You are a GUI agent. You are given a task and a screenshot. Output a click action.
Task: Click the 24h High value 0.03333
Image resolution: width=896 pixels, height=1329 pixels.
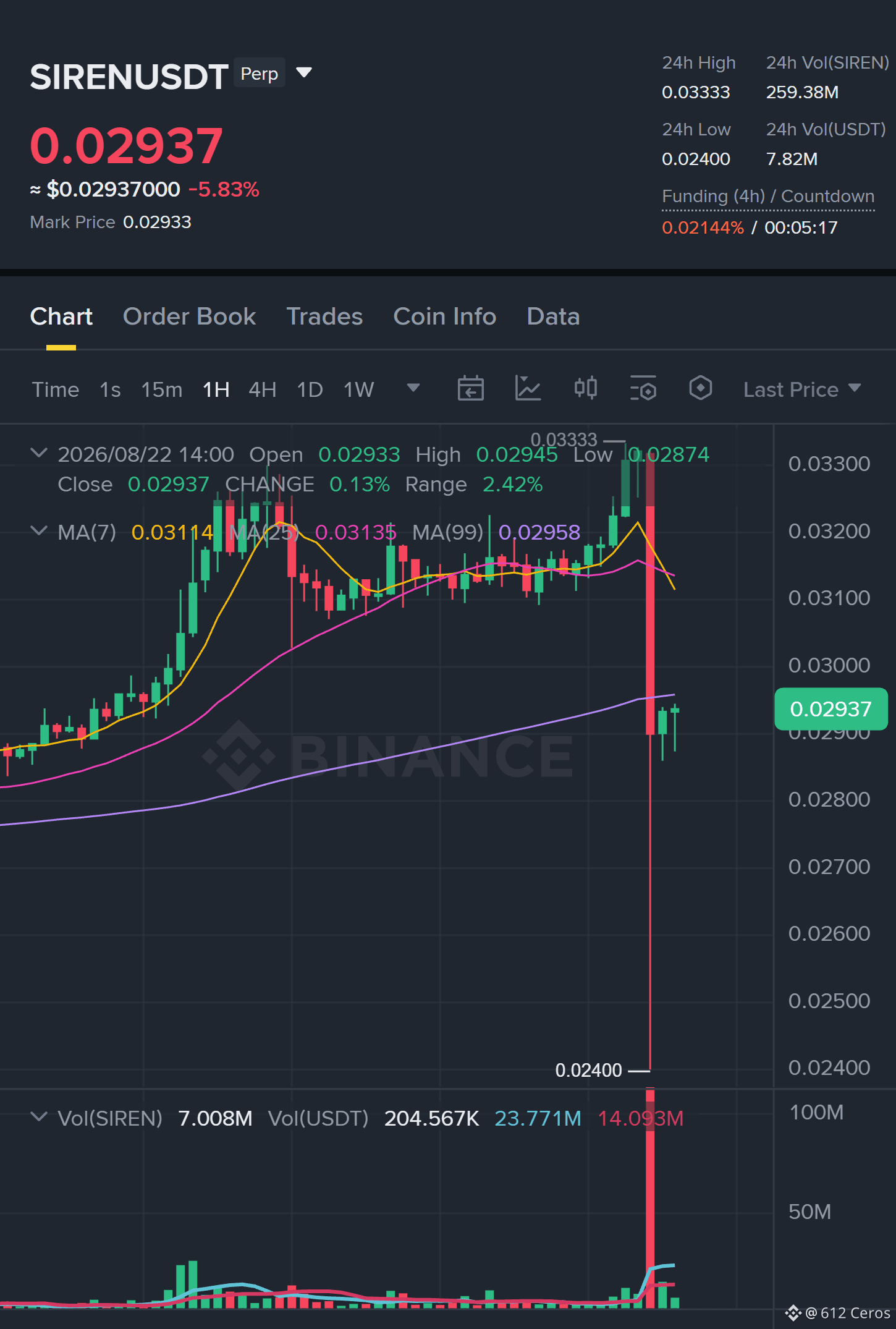pyautogui.click(x=696, y=92)
